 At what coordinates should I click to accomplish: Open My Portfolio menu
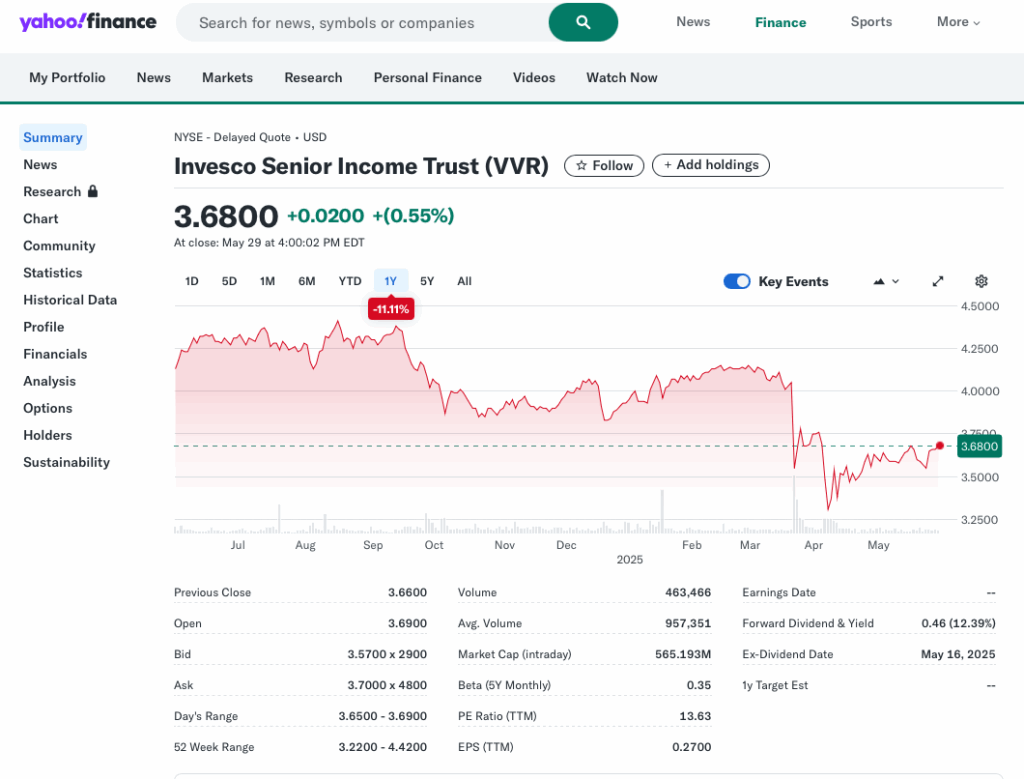tap(67, 78)
